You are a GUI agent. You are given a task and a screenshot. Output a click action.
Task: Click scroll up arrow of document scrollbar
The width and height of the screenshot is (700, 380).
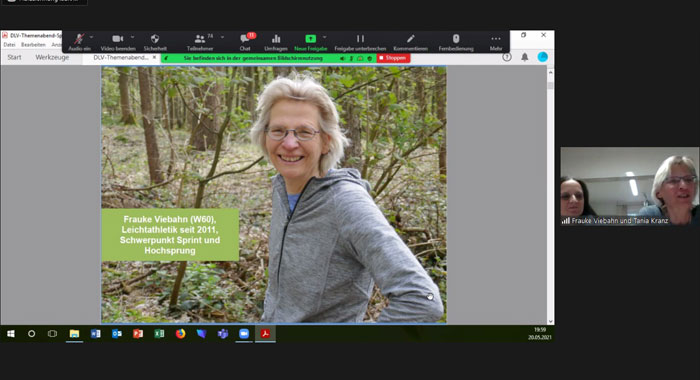point(550,72)
